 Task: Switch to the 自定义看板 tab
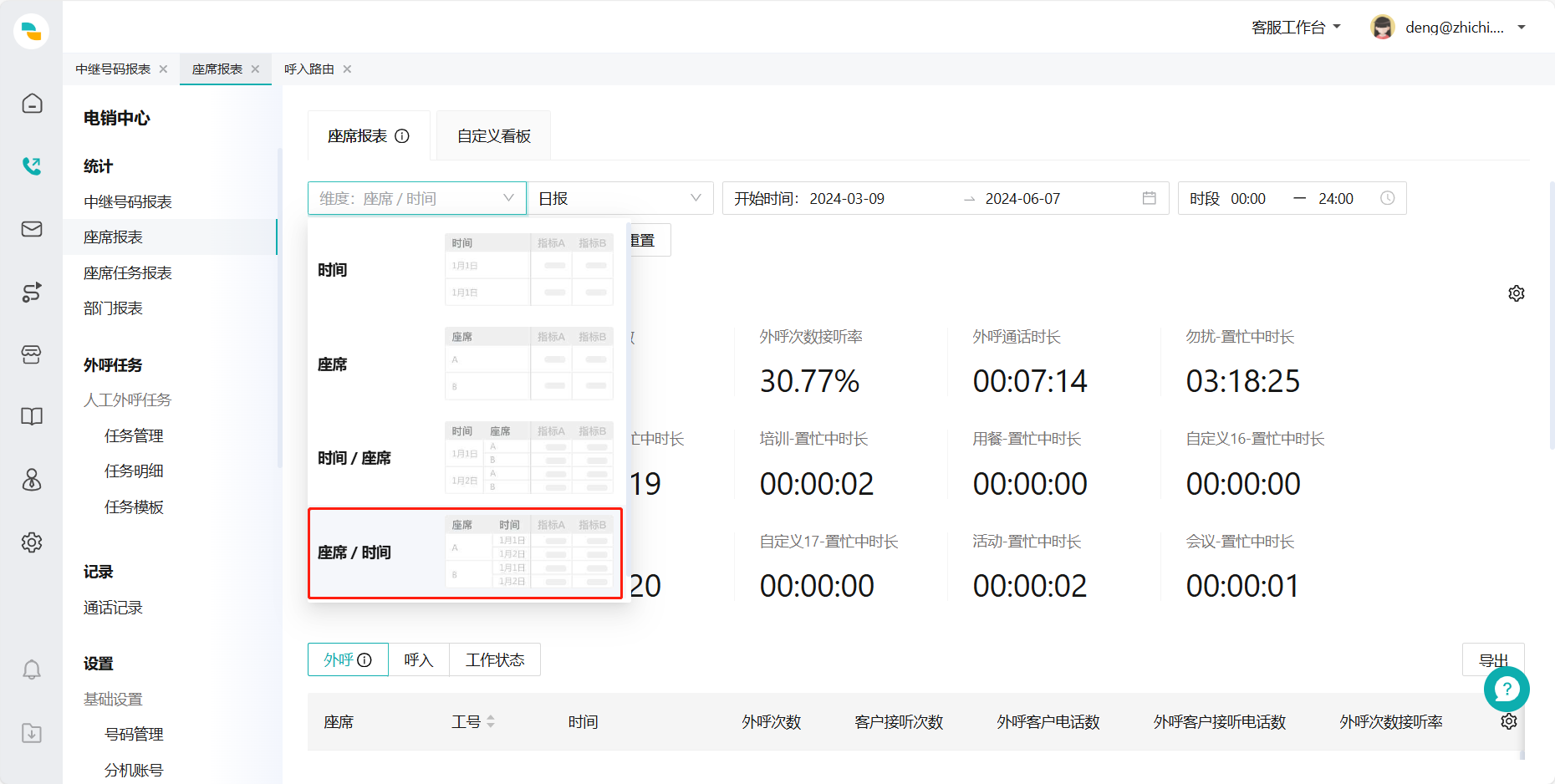493,136
